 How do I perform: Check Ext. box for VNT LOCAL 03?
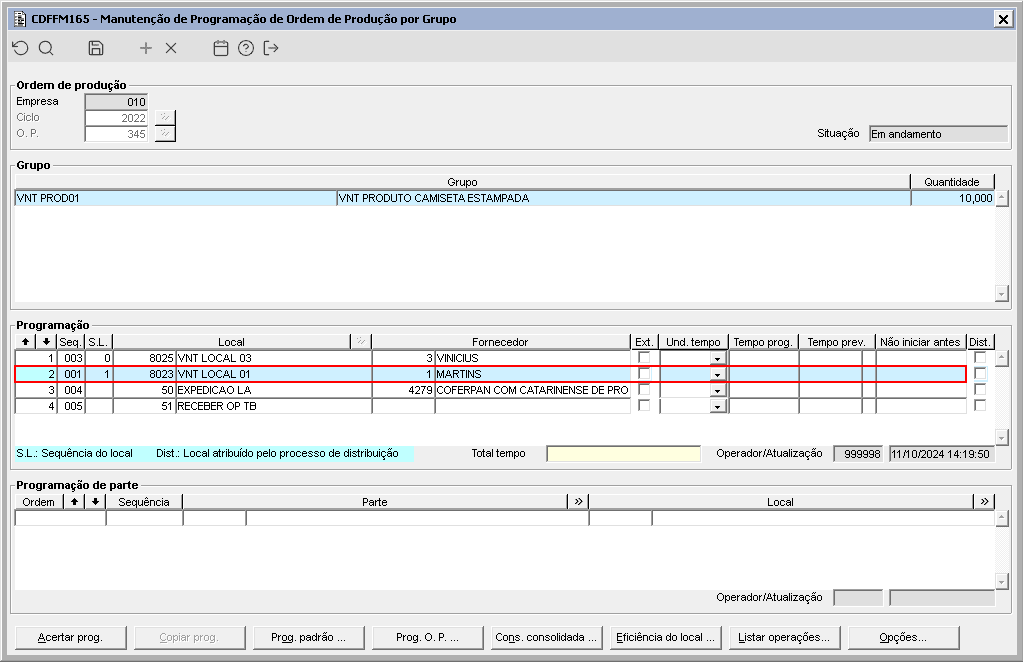point(644,357)
